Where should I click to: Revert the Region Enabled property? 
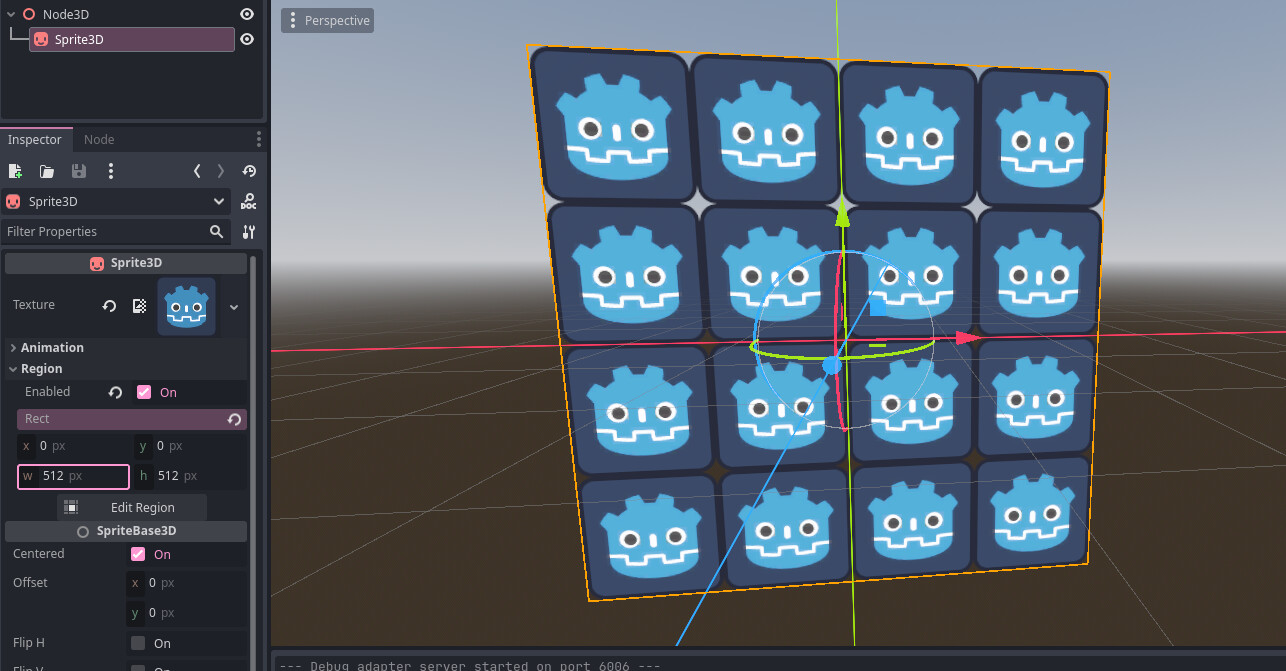[116, 392]
